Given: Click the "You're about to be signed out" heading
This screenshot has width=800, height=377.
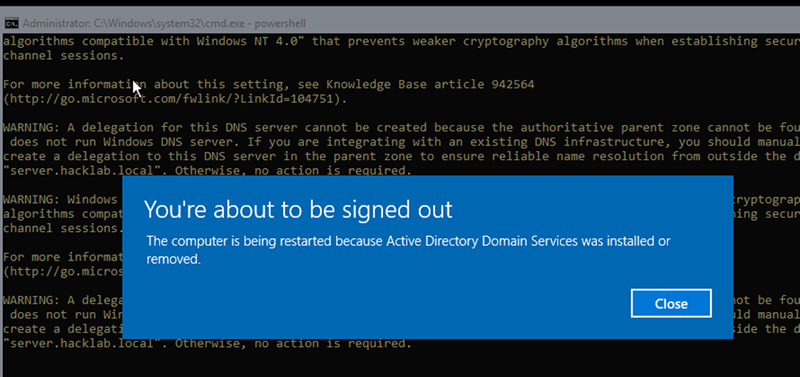Looking at the screenshot, I should [298, 210].
